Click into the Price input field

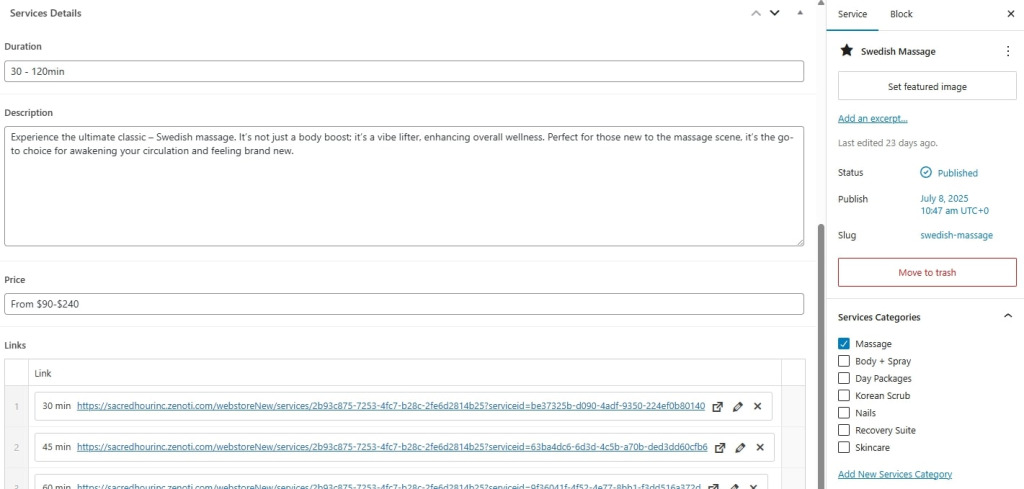click(404, 304)
